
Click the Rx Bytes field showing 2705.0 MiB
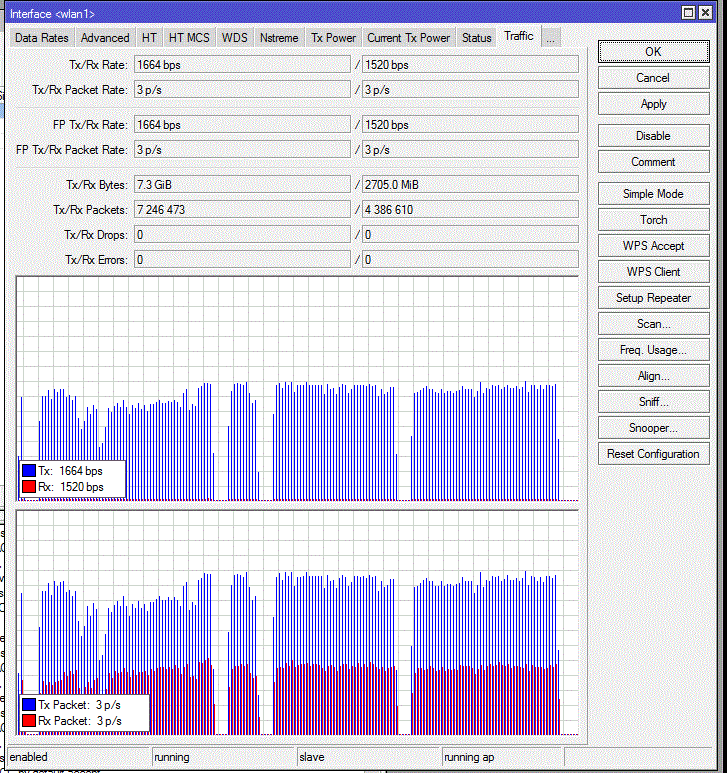coord(470,185)
